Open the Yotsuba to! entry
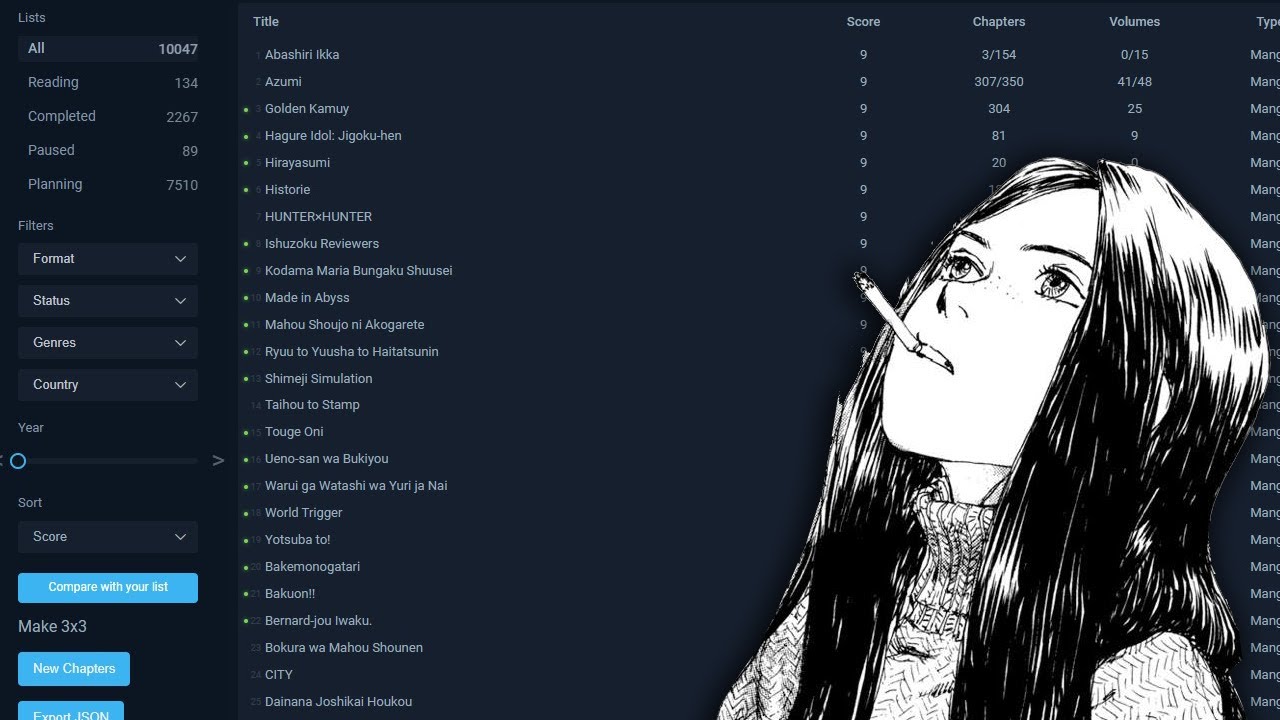The width and height of the screenshot is (1280, 720). tap(298, 539)
